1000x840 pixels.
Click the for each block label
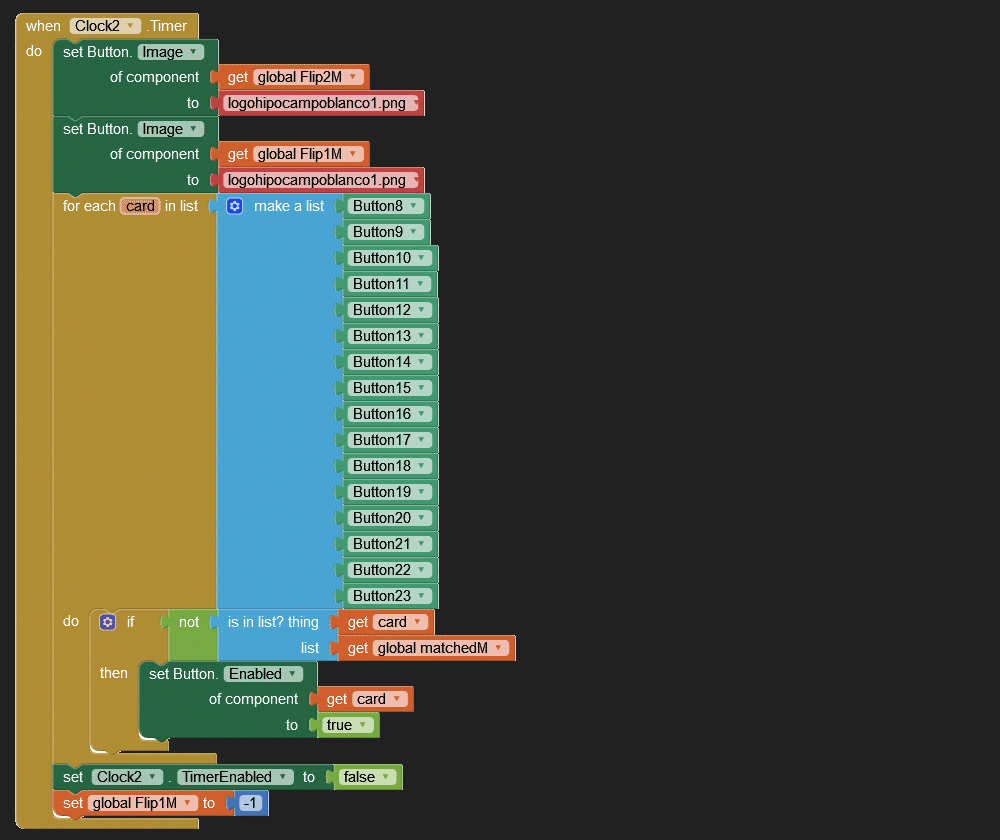click(88, 206)
